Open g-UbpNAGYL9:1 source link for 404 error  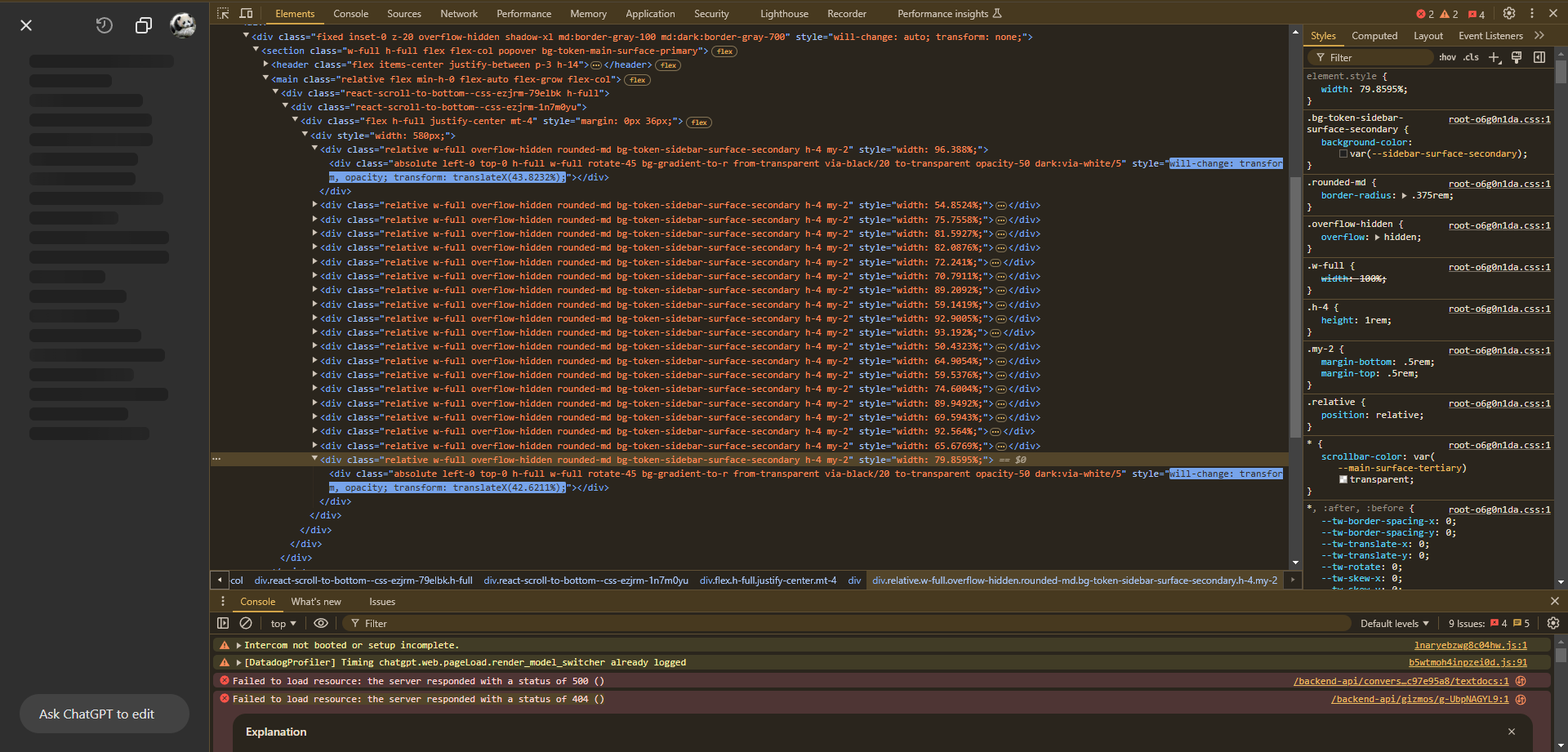coord(1420,699)
